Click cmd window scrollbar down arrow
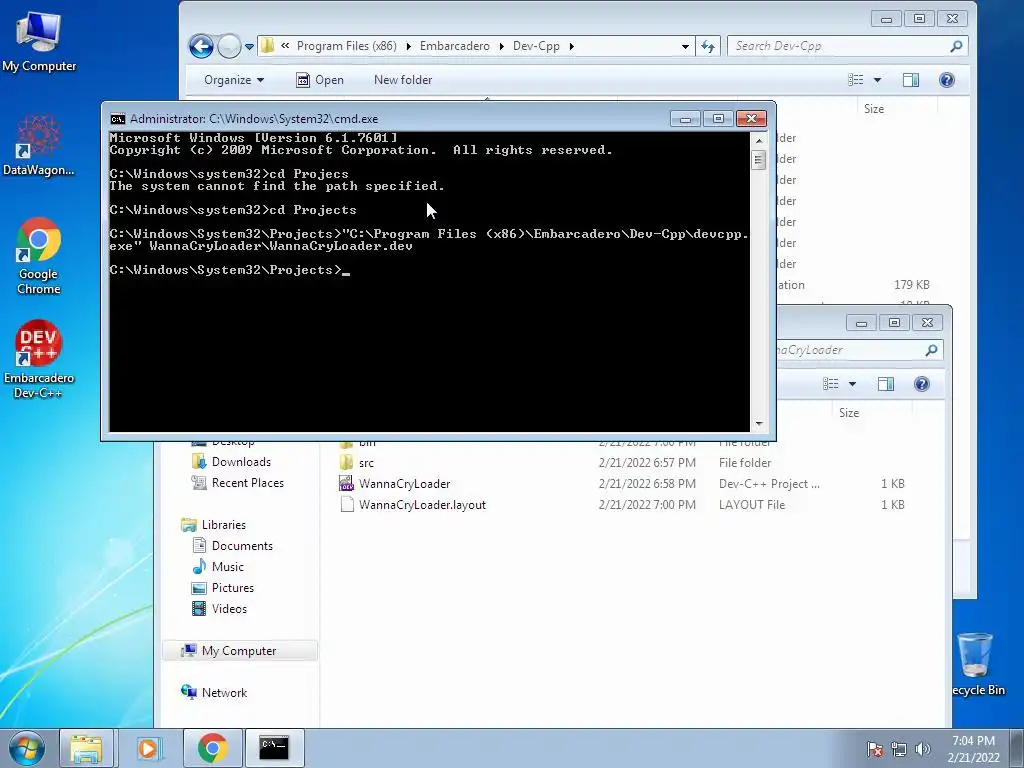1024x768 pixels. pos(759,424)
